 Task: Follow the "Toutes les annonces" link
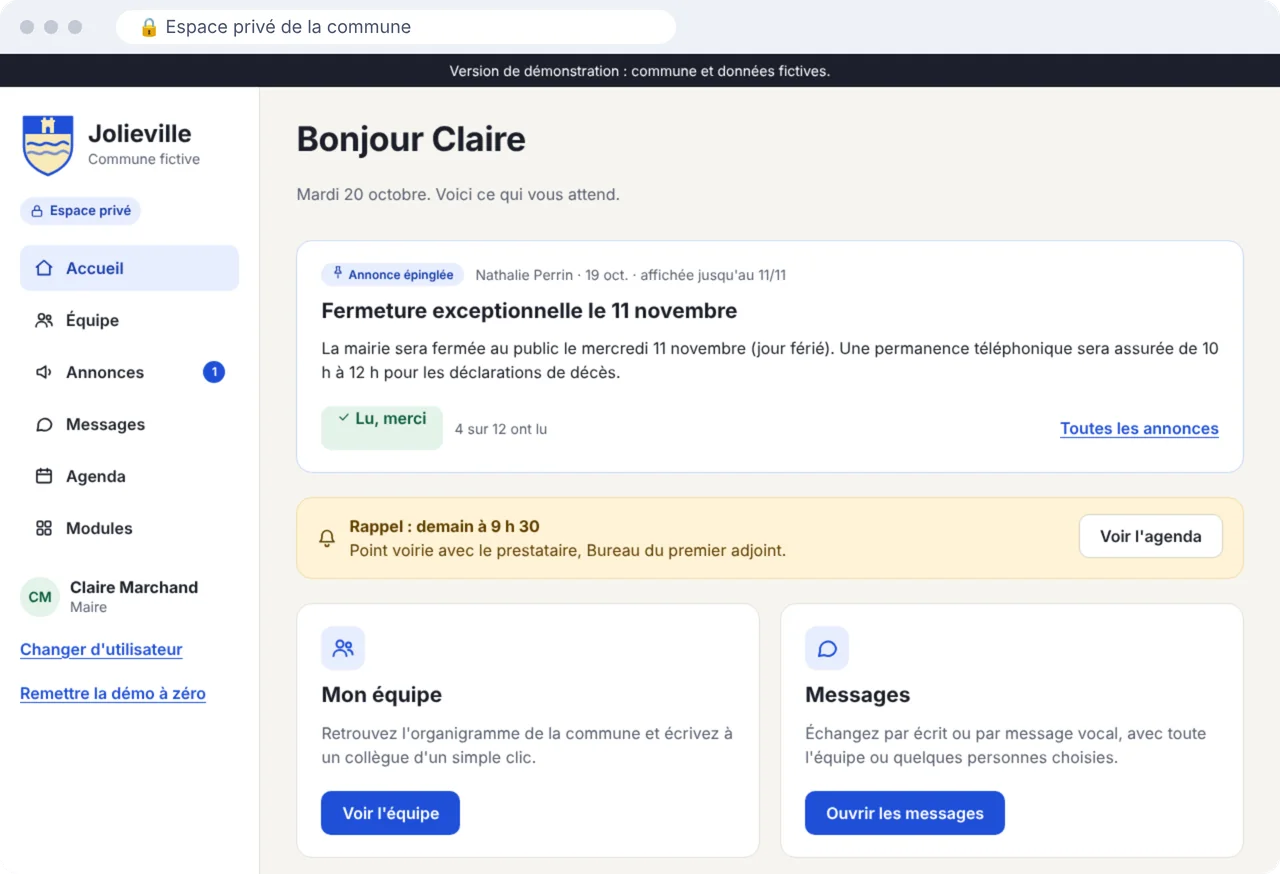(x=1139, y=428)
